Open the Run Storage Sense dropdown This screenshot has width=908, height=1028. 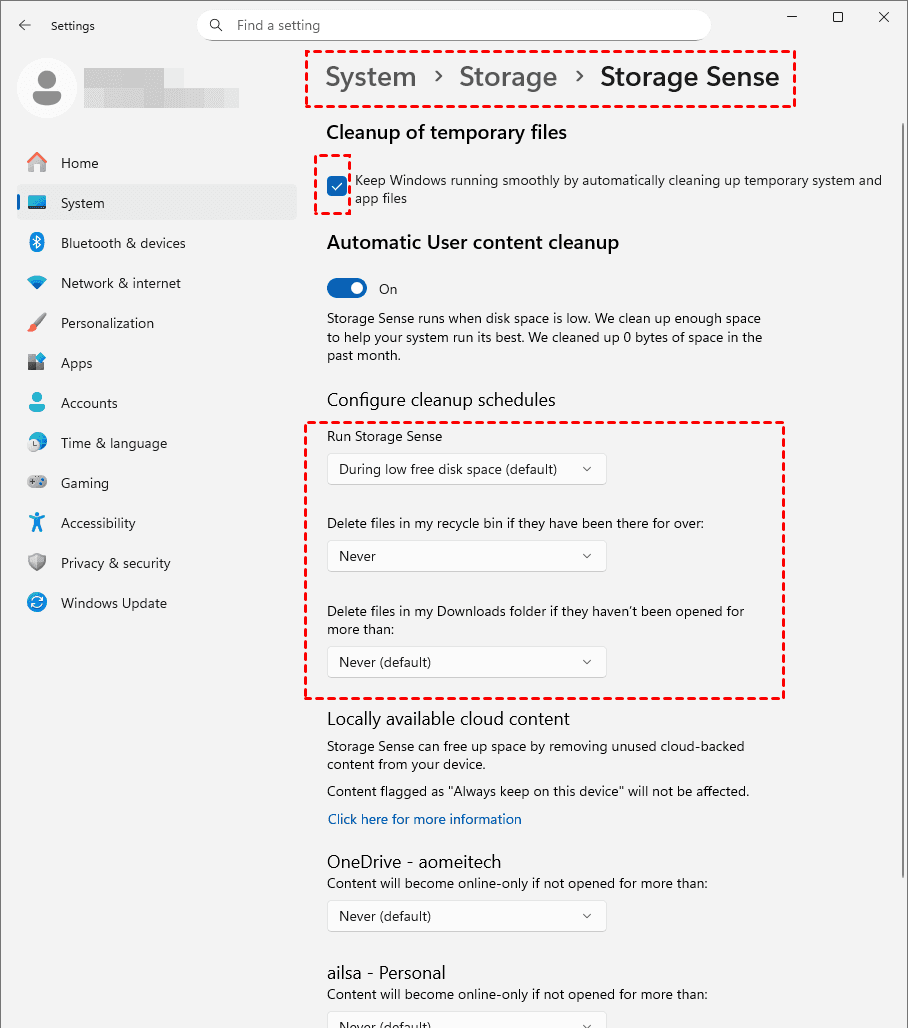tap(466, 469)
